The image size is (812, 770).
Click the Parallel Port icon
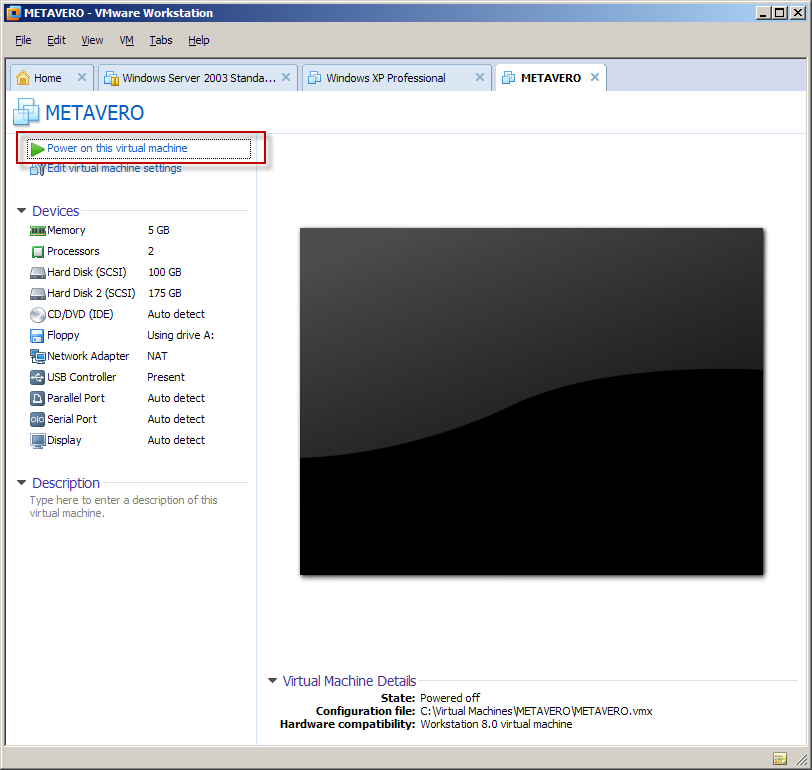click(x=37, y=398)
